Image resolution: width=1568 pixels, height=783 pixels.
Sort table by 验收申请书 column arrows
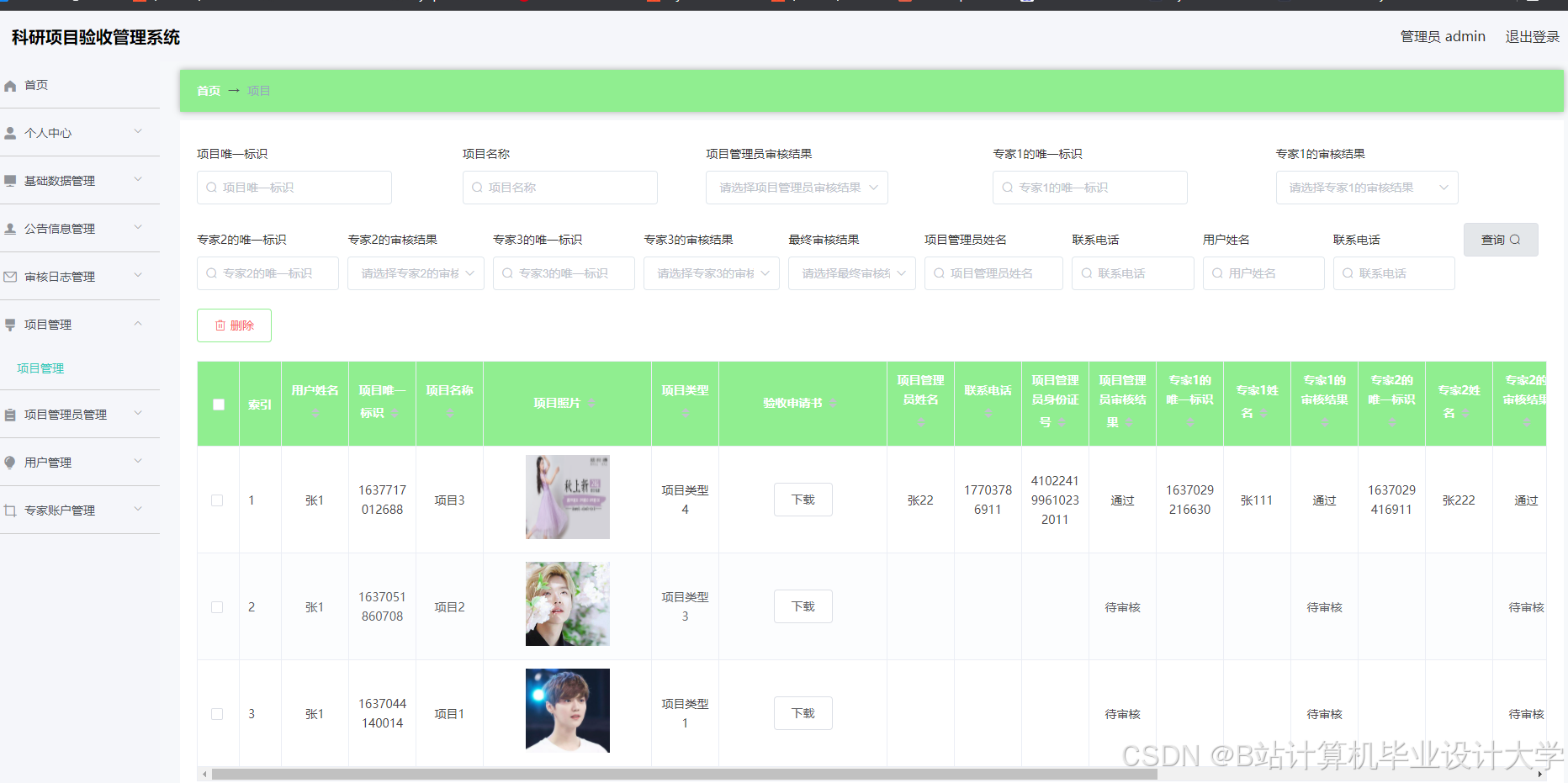[832, 404]
